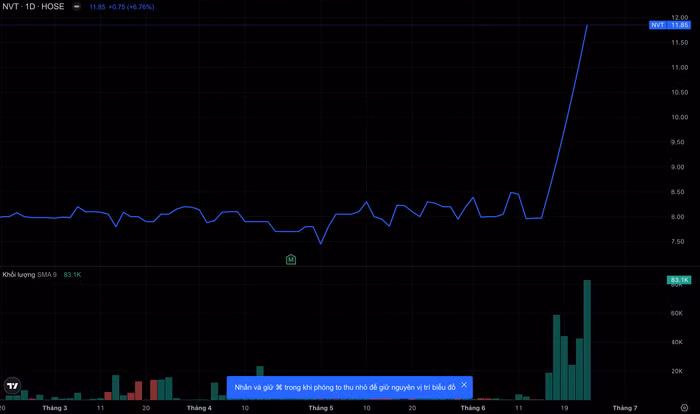Image resolution: width=700 pixels, height=414 pixels.
Task: Click the 12.00 level on price scale
Action: point(679,17)
